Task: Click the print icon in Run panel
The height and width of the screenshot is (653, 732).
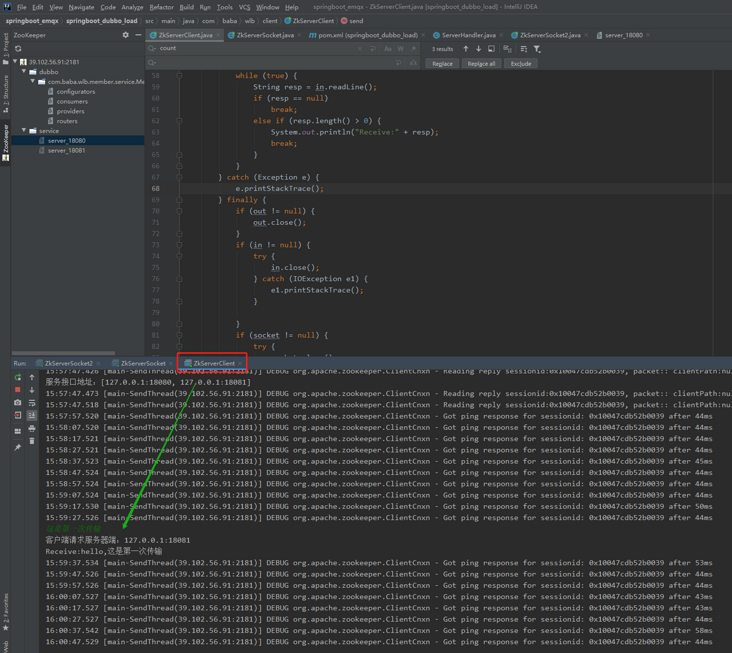Action: [32, 429]
